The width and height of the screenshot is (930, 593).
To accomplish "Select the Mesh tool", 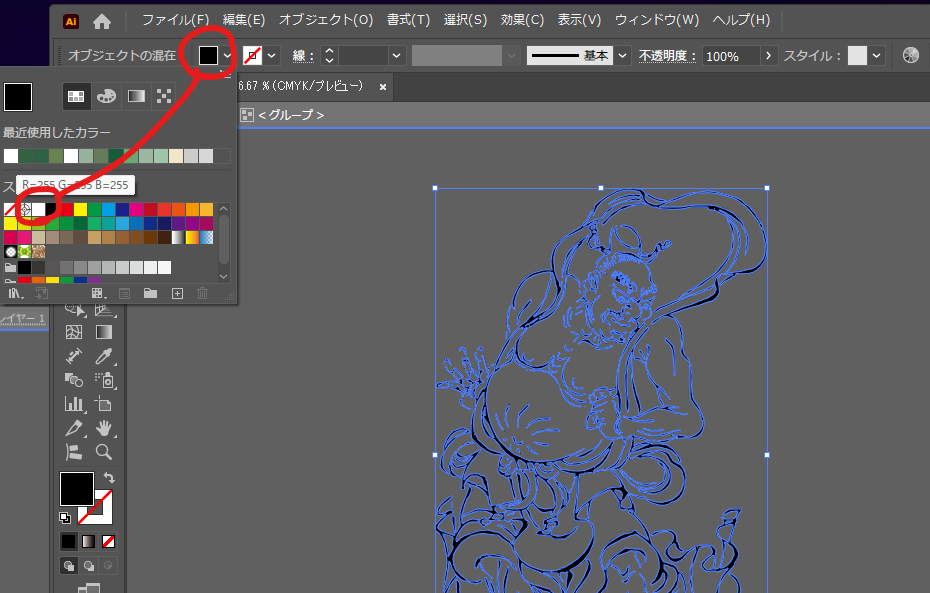I will [74, 331].
